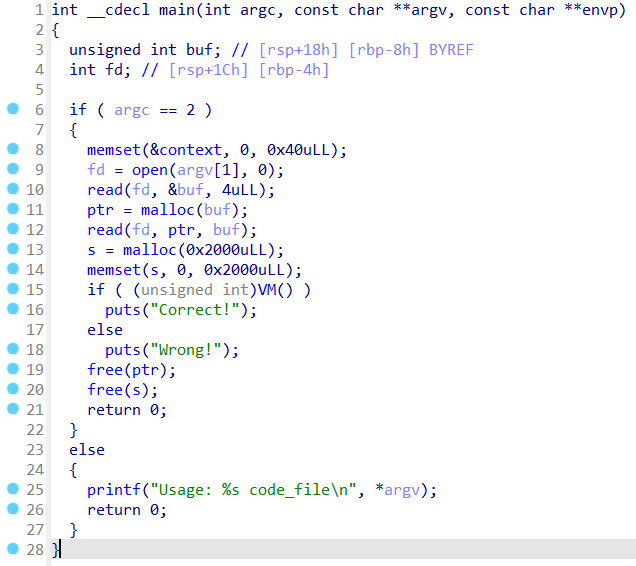Click *argv argument in printf
Image resolution: width=636 pixels, height=566 pixels.
tap(397, 490)
